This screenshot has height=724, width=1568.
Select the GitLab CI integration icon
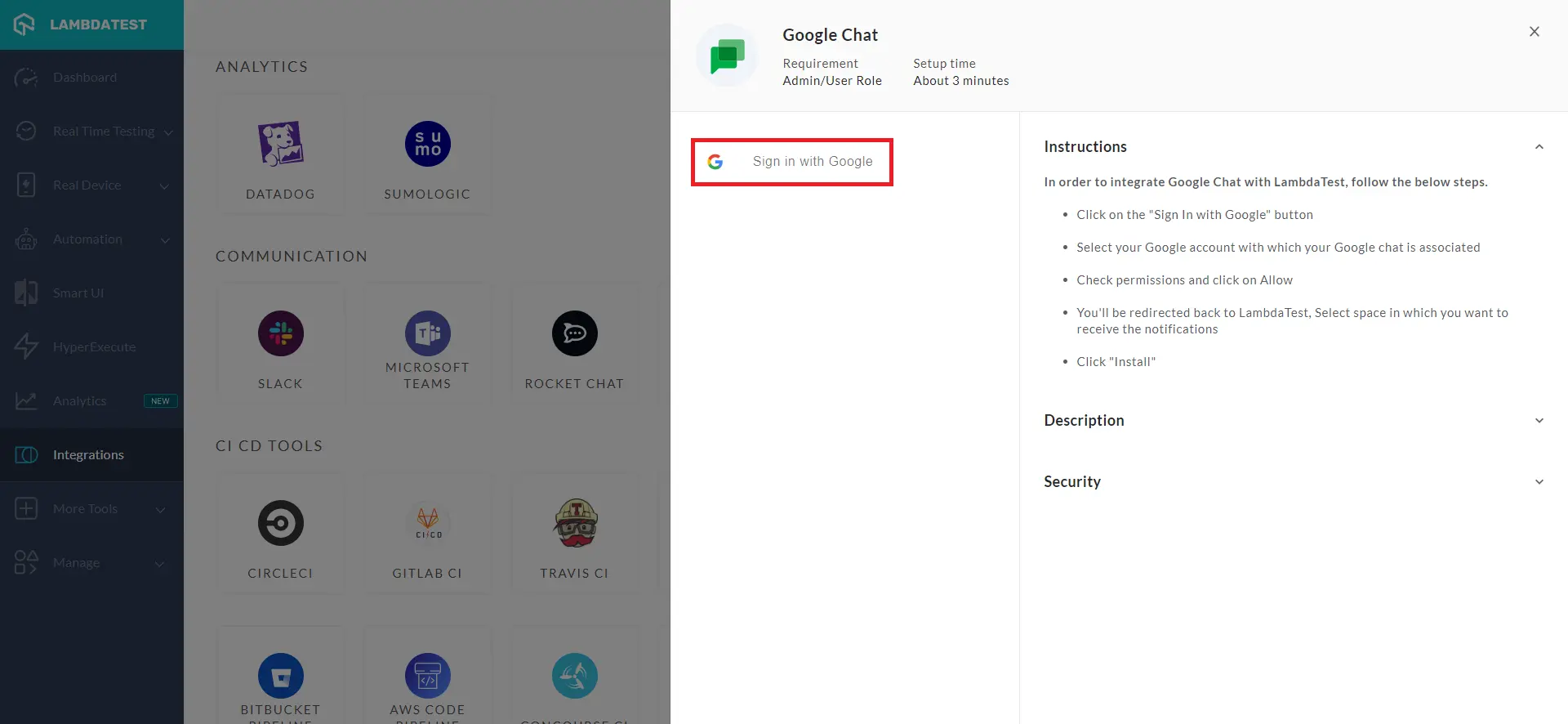tap(427, 524)
